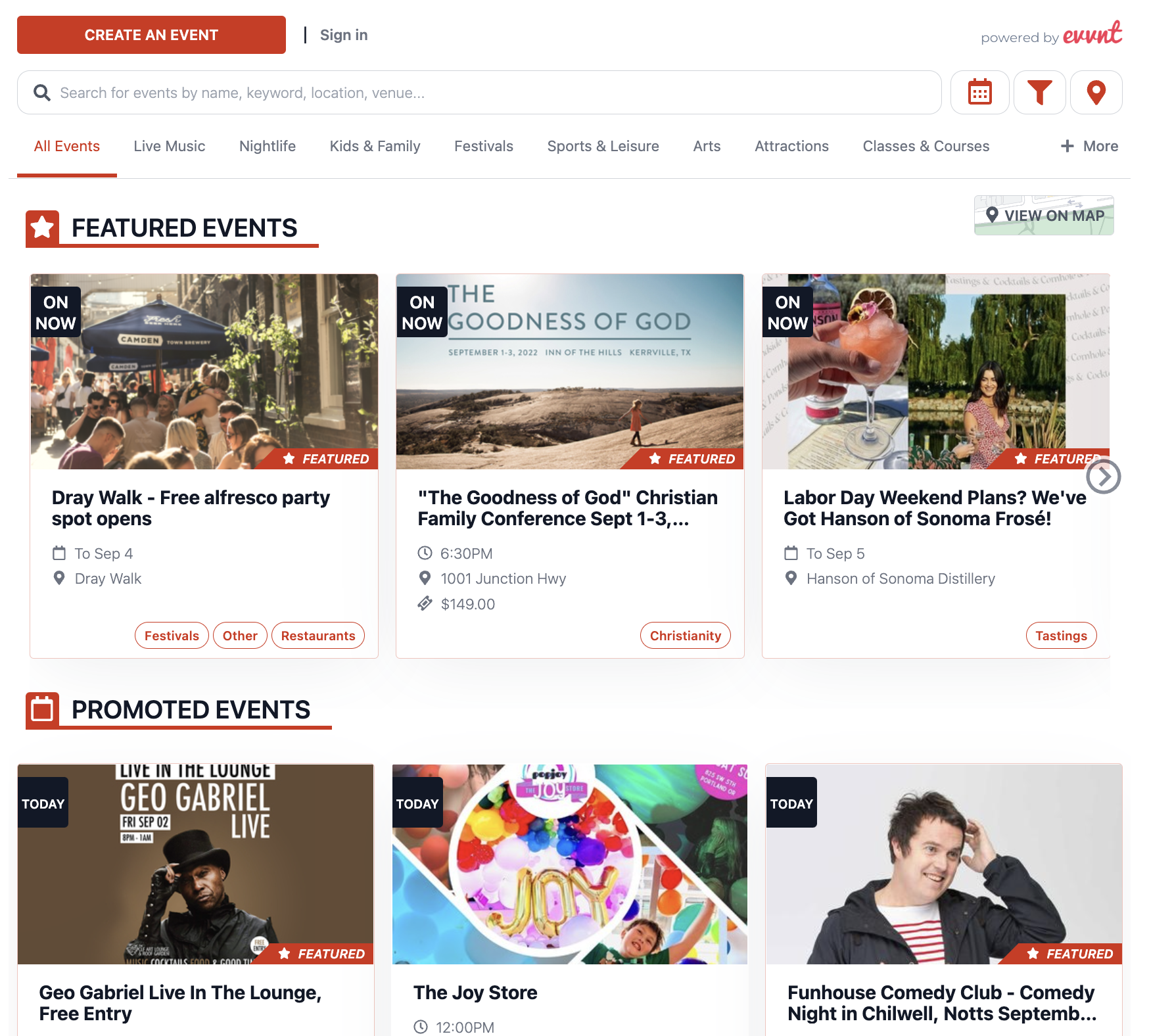Click the next carousel arrow in Featured Events
The image size is (1149, 1036).
click(x=1103, y=477)
